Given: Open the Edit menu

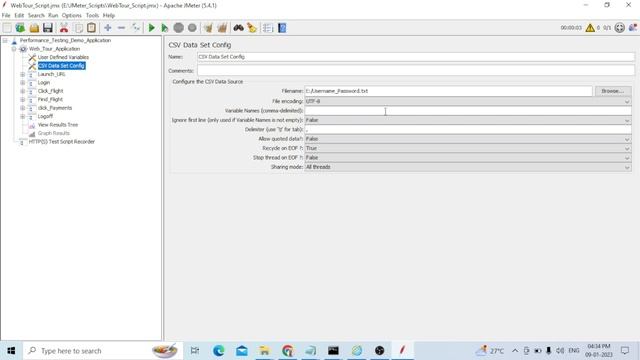Looking at the screenshot, I should pyautogui.click(x=19, y=15).
